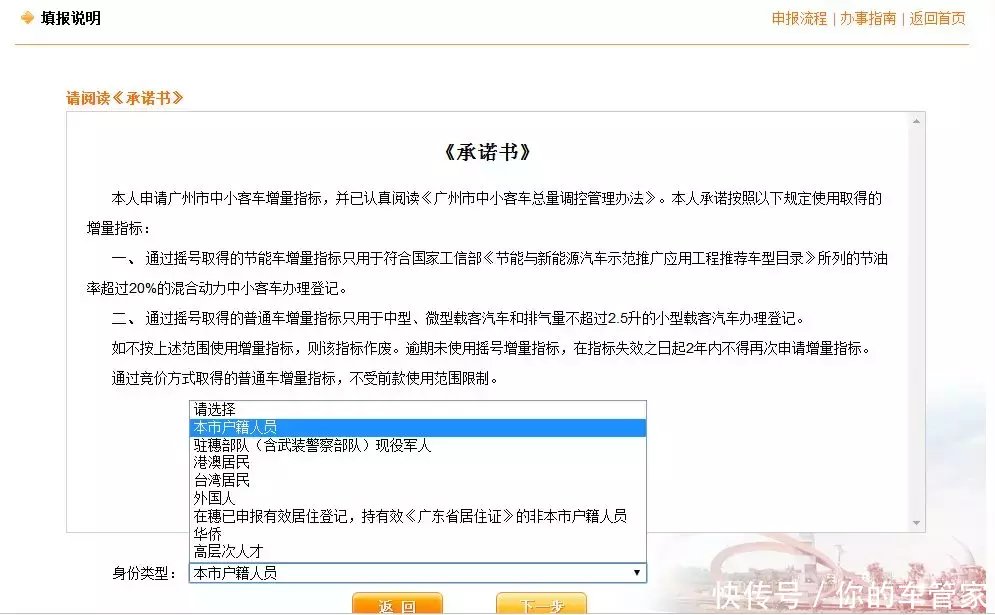Choose 外国人 option
This screenshot has height=615, width=995.
pos(418,498)
